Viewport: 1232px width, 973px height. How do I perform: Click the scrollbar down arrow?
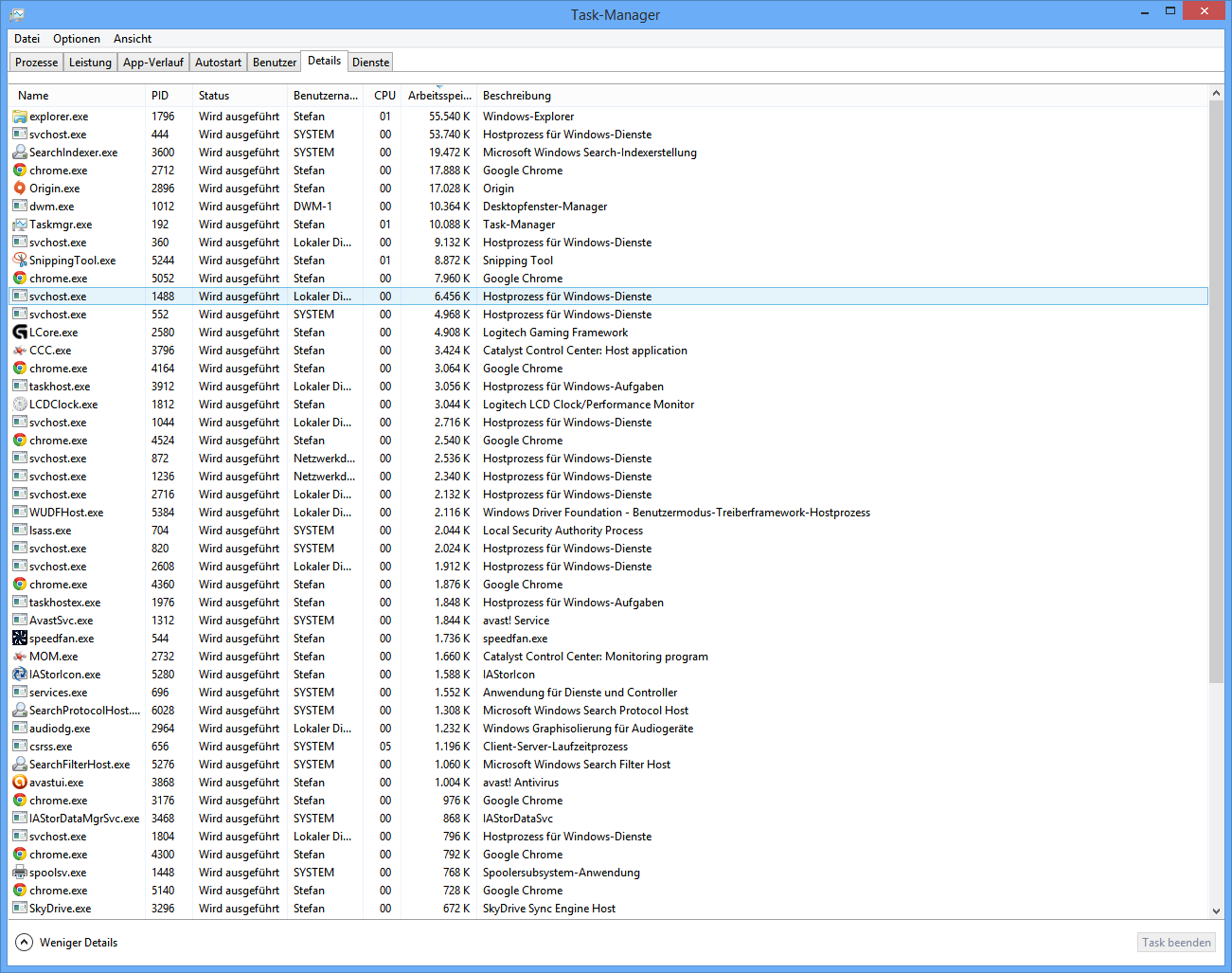tap(1217, 911)
